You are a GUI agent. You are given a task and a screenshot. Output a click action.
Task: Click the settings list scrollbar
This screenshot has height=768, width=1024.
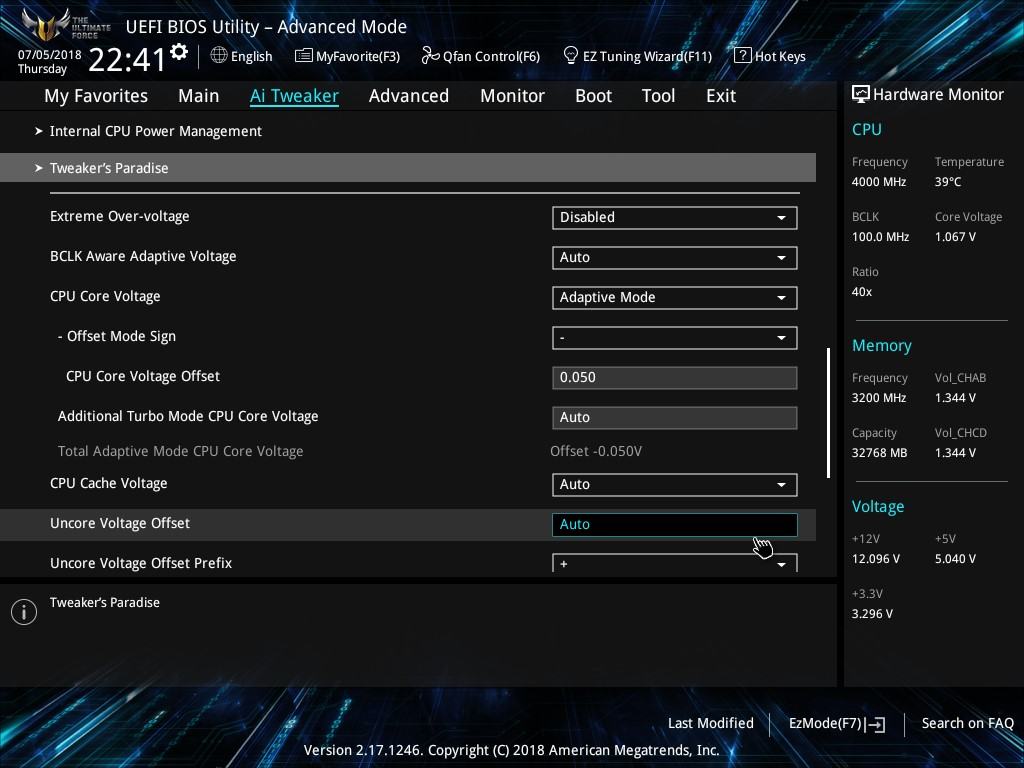click(828, 413)
